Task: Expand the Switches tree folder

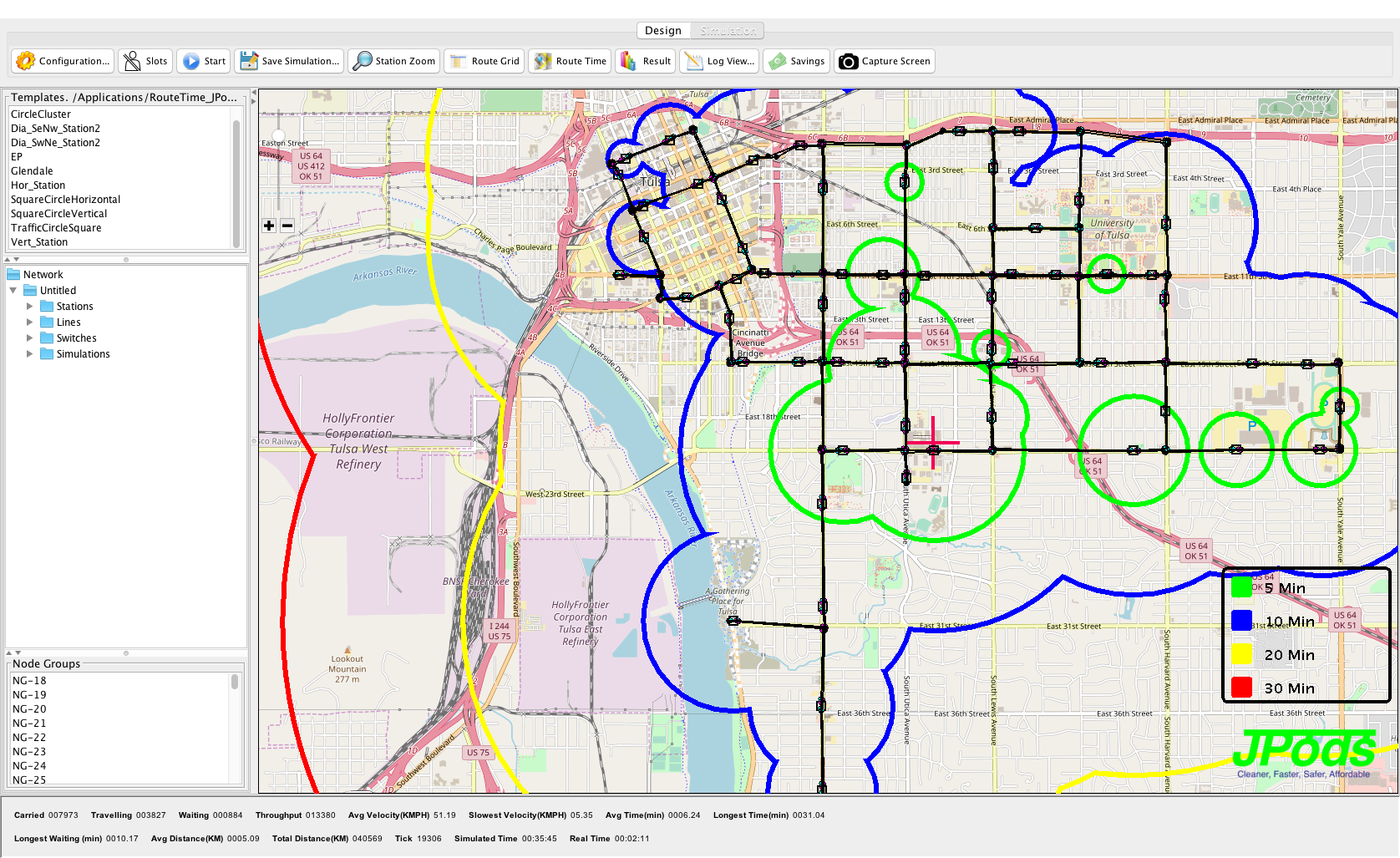Action: (30, 338)
